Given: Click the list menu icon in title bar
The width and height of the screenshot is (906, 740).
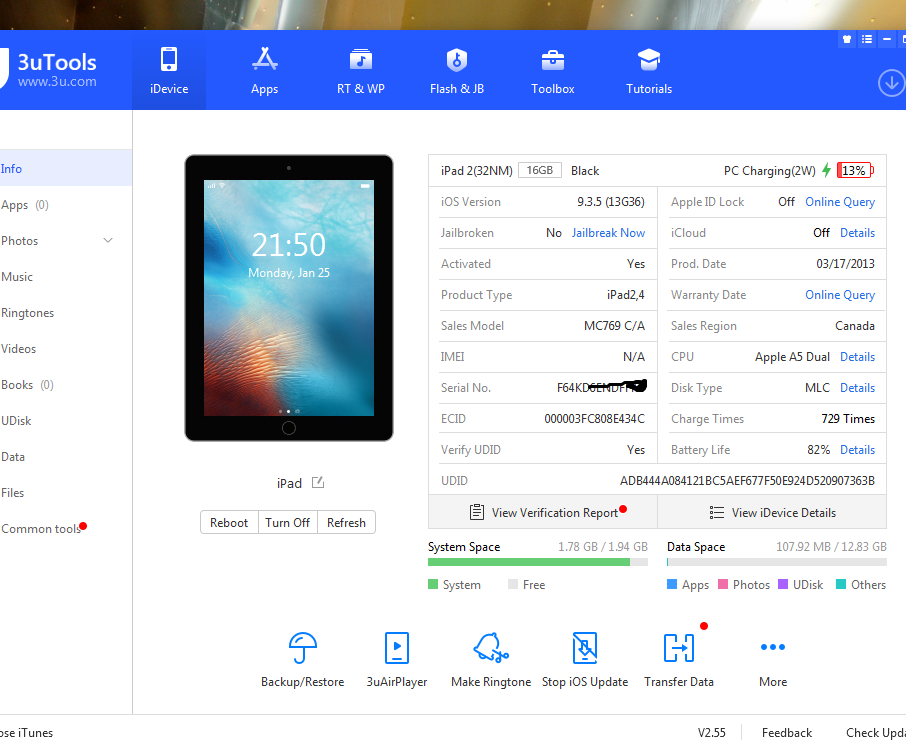Looking at the screenshot, I should click(x=867, y=39).
